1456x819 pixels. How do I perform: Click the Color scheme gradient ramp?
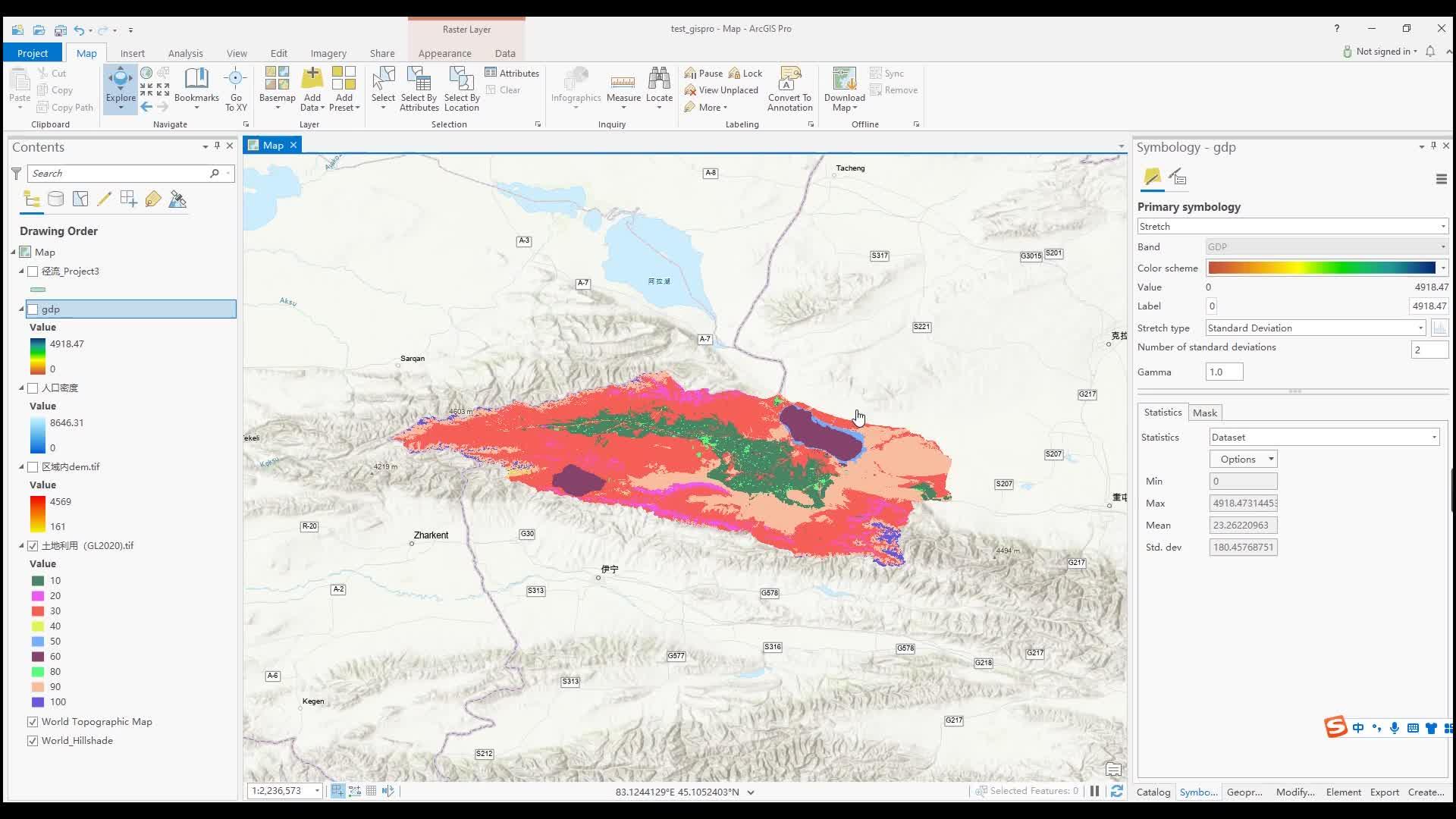(x=1321, y=268)
